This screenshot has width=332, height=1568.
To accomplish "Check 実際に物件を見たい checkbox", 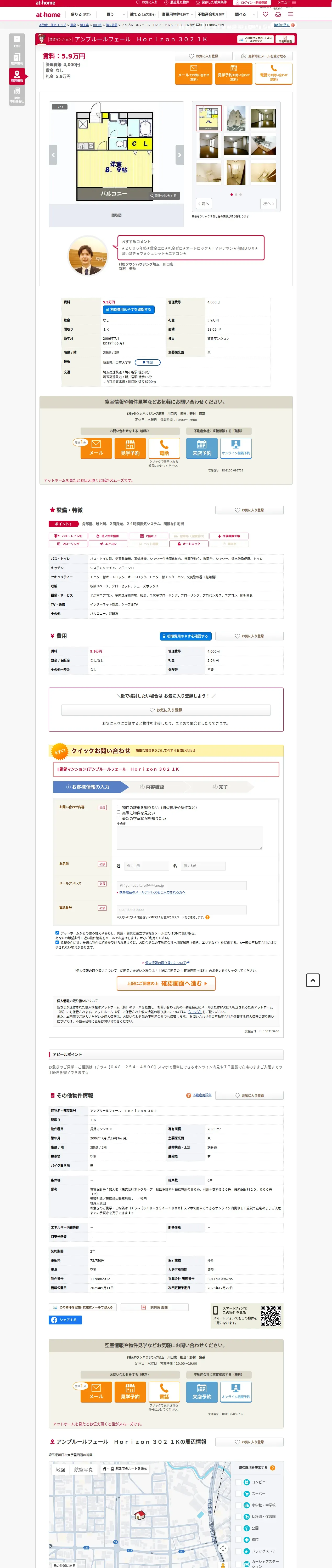I will tap(119, 812).
